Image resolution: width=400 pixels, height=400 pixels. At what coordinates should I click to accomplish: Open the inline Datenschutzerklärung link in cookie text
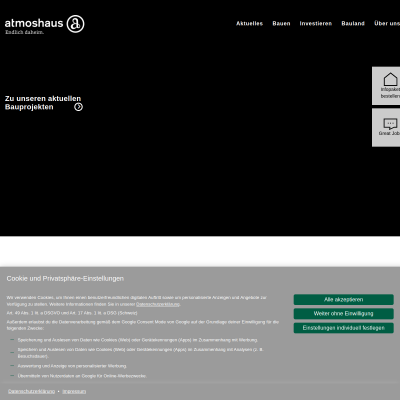click(158, 304)
